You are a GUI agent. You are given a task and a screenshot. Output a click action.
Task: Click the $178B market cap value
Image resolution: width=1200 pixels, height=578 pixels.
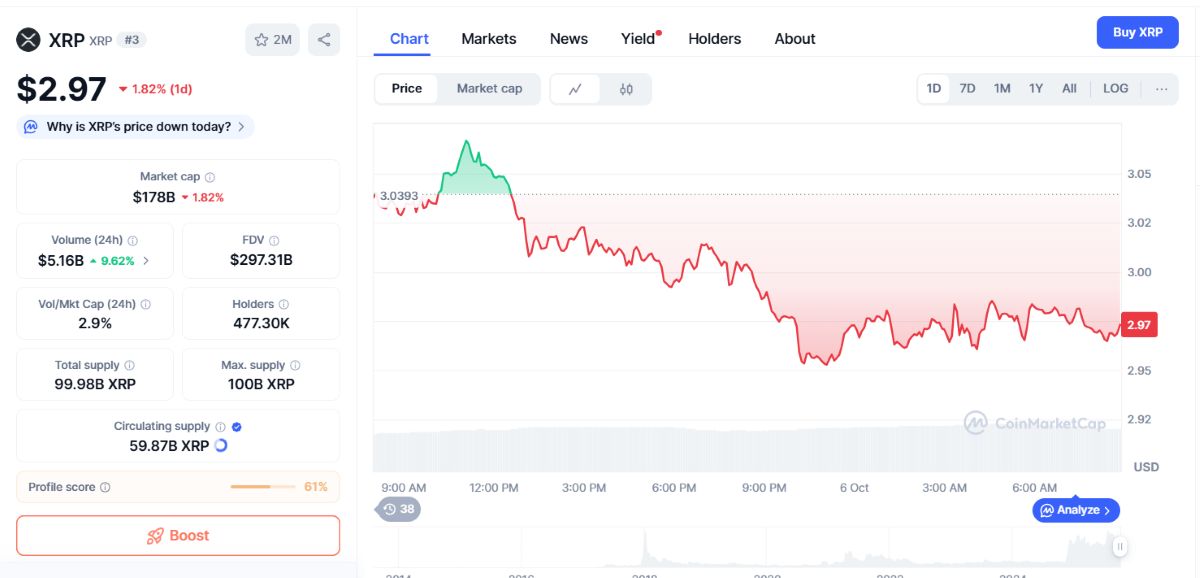(154, 197)
